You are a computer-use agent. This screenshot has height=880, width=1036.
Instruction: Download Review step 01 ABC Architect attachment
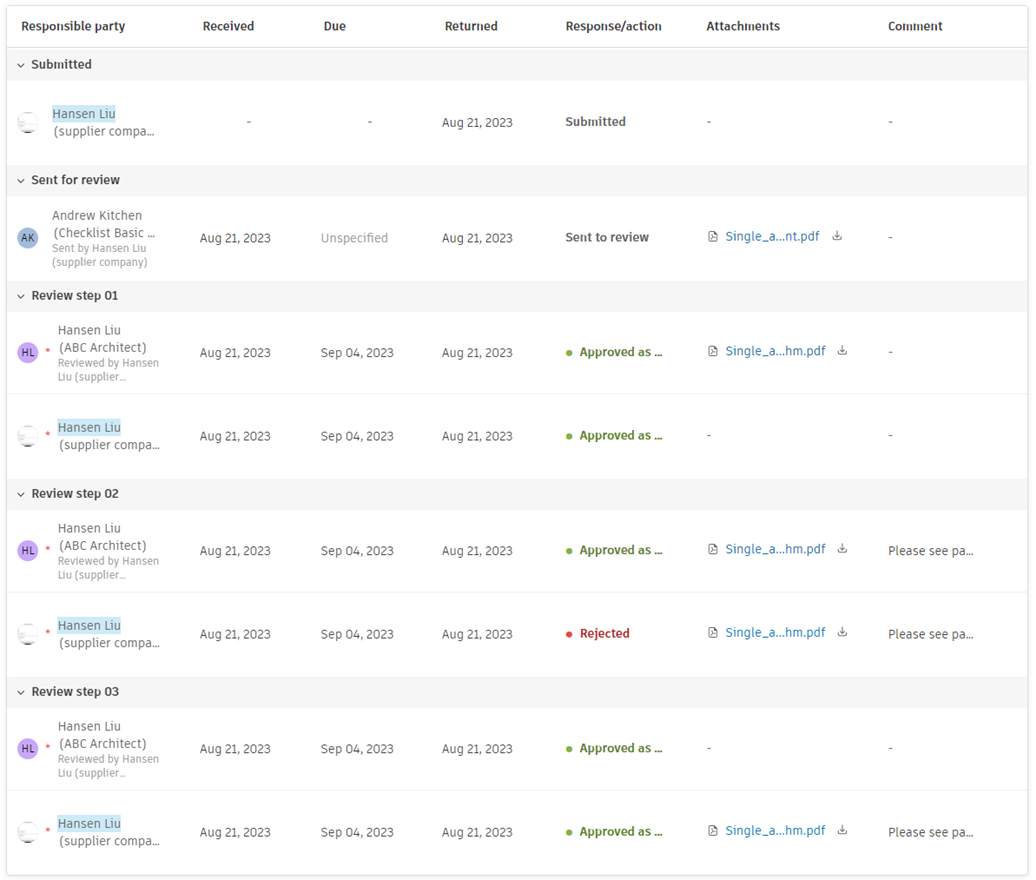click(x=842, y=351)
